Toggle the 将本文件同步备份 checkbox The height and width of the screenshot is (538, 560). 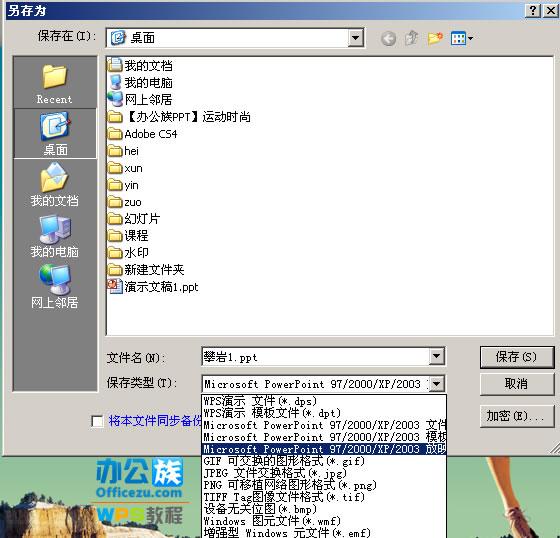[98, 421]
